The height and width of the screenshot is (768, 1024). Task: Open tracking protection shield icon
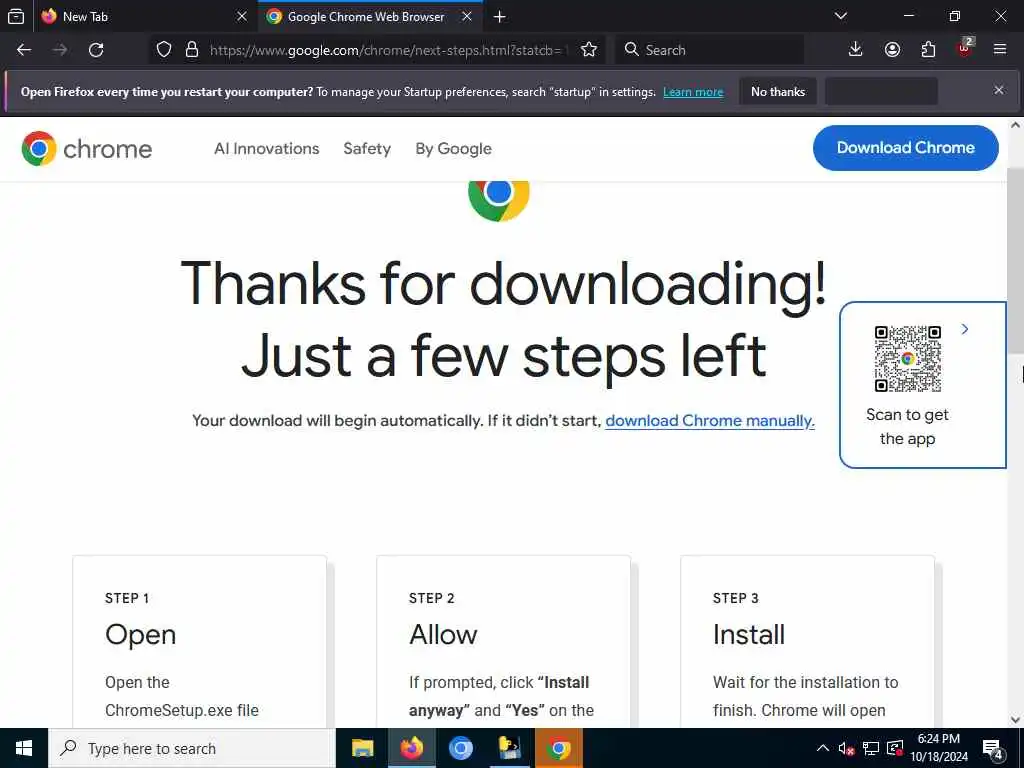pyautogui.click(x=164, y=50)
